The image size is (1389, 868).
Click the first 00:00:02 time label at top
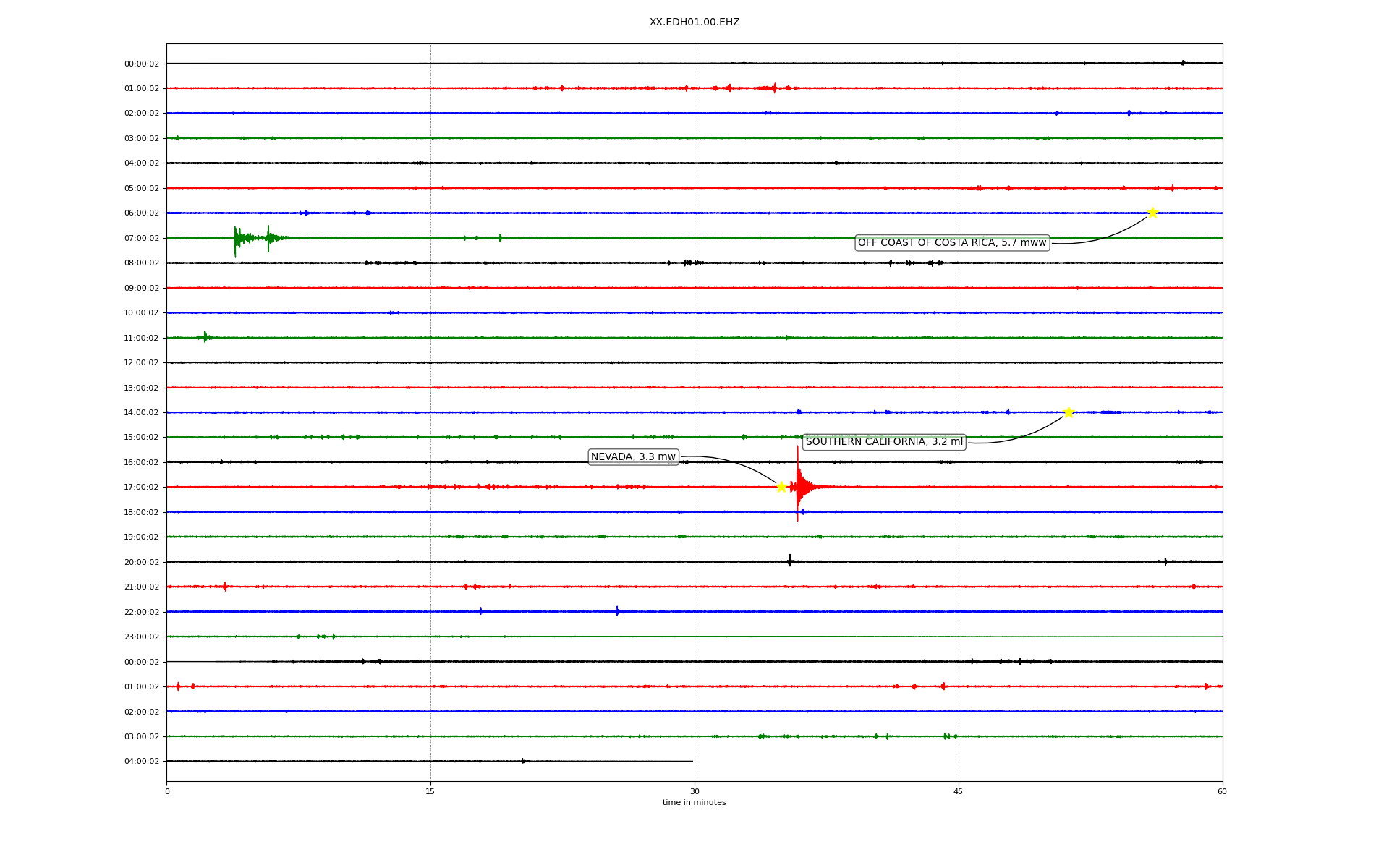click(142, 64)
